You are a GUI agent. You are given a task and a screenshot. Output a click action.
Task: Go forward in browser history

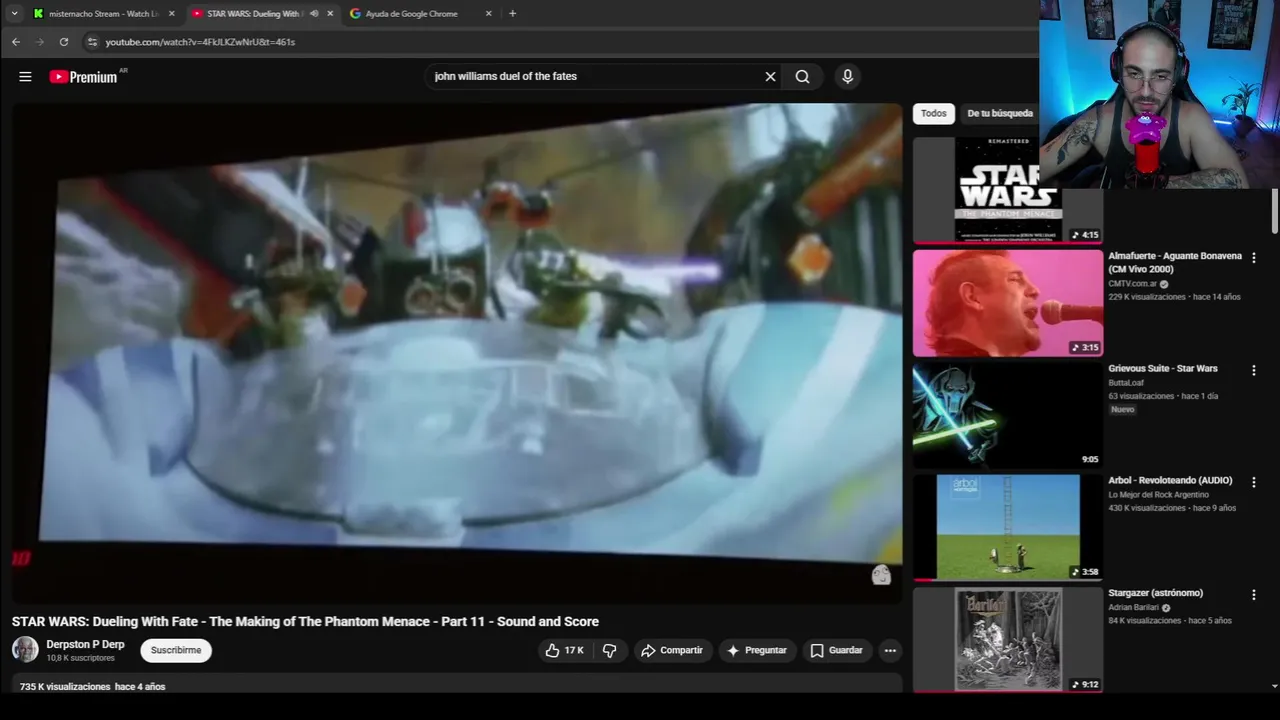[x=40, y=42]
